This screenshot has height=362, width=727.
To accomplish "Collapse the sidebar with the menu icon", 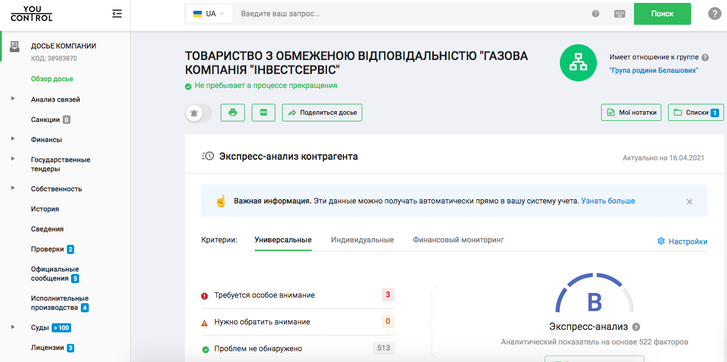I will pyautogui.click(x=117, y=14).
